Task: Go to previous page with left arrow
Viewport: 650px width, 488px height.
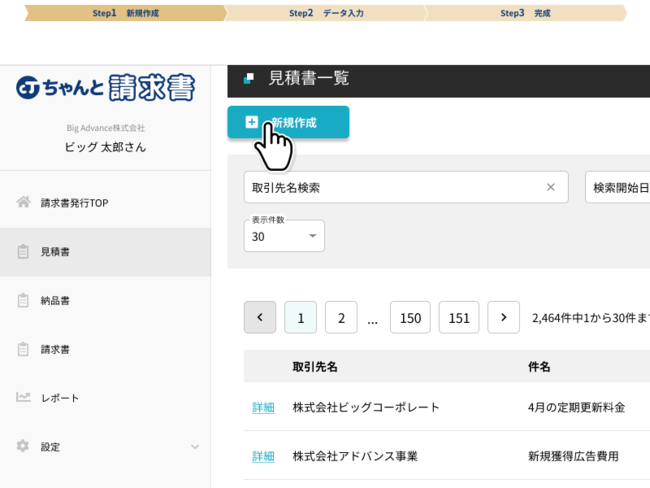Action: 260,317
